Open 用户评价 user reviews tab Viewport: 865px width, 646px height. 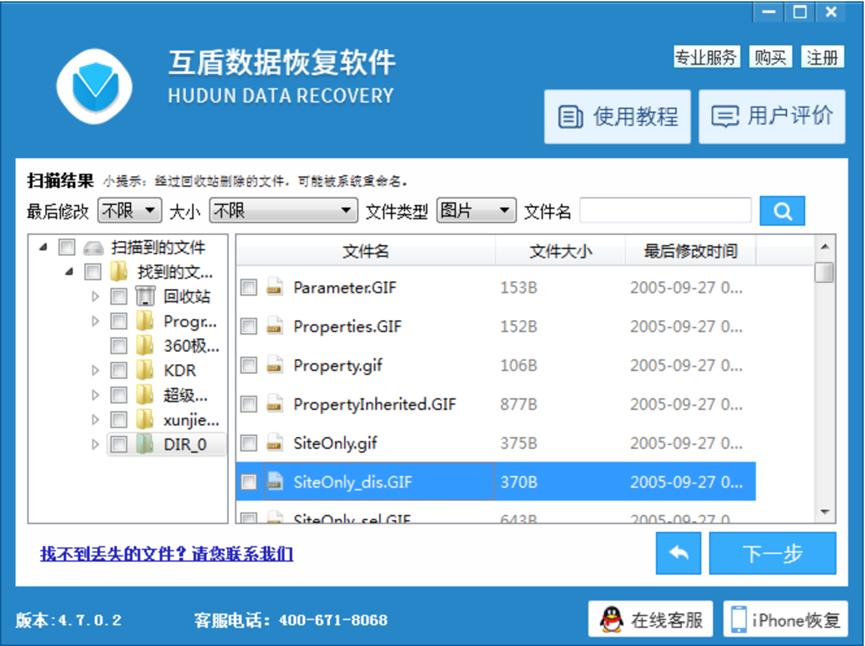point(771,117)
